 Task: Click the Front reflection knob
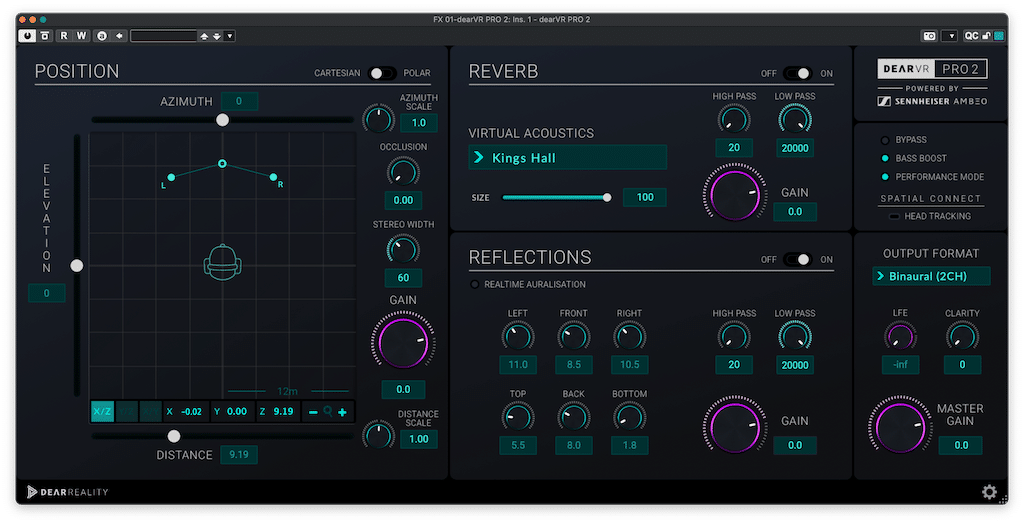tap(573, 337)
